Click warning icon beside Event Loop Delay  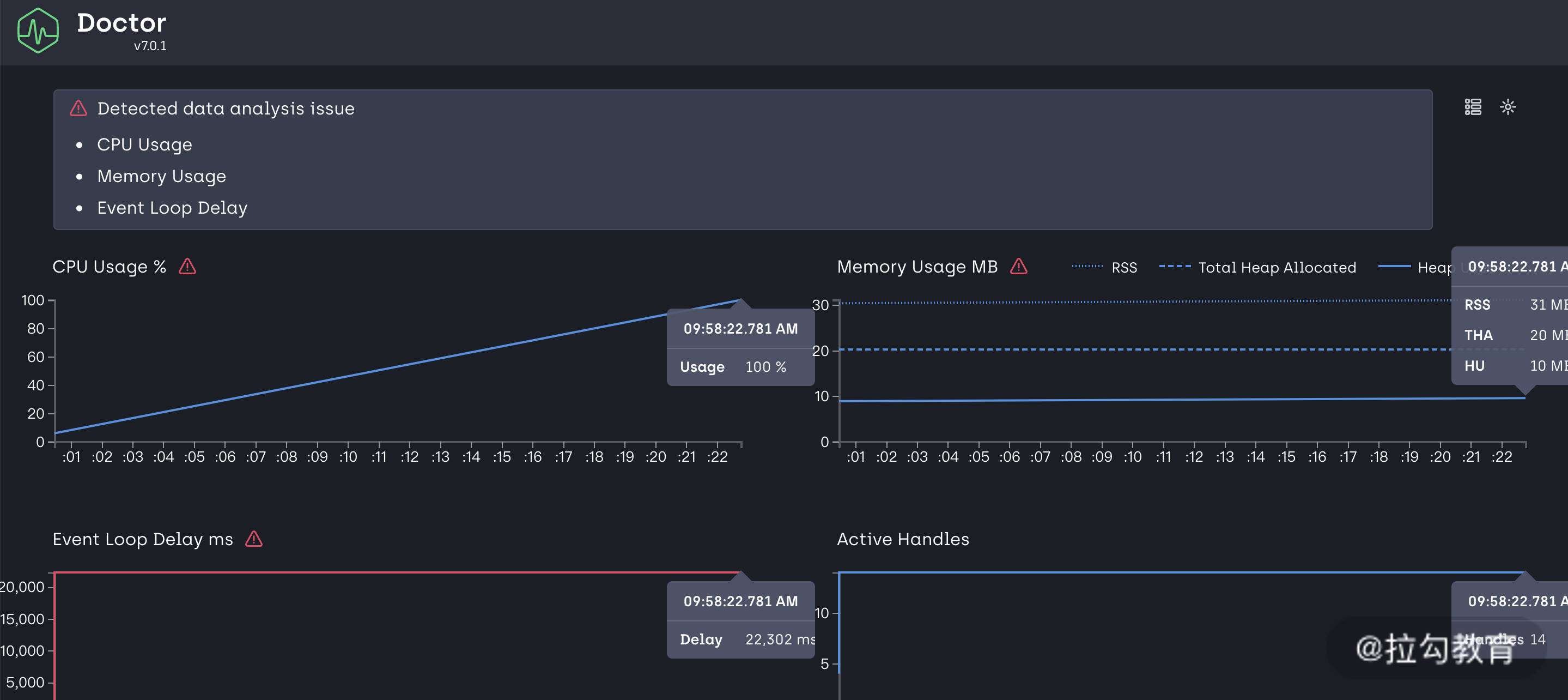click(254, 539)
